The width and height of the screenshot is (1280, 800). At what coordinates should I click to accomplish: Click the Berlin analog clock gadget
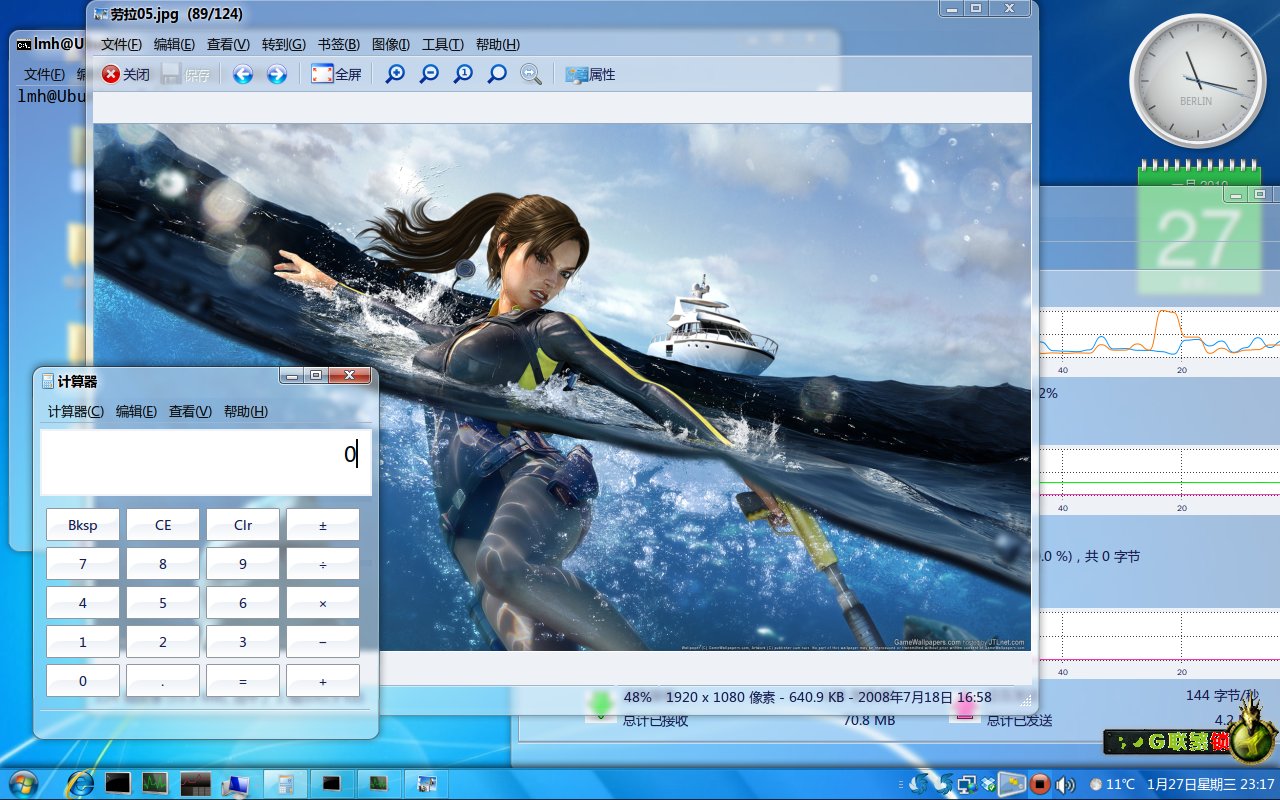pyautogui.click(x=1196, y=80)
